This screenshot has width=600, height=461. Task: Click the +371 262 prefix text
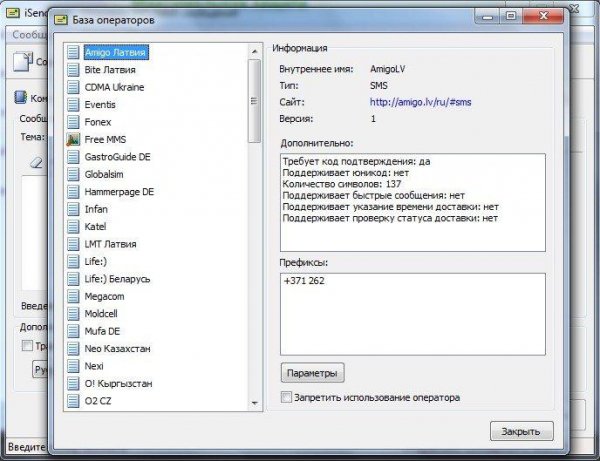304,281
